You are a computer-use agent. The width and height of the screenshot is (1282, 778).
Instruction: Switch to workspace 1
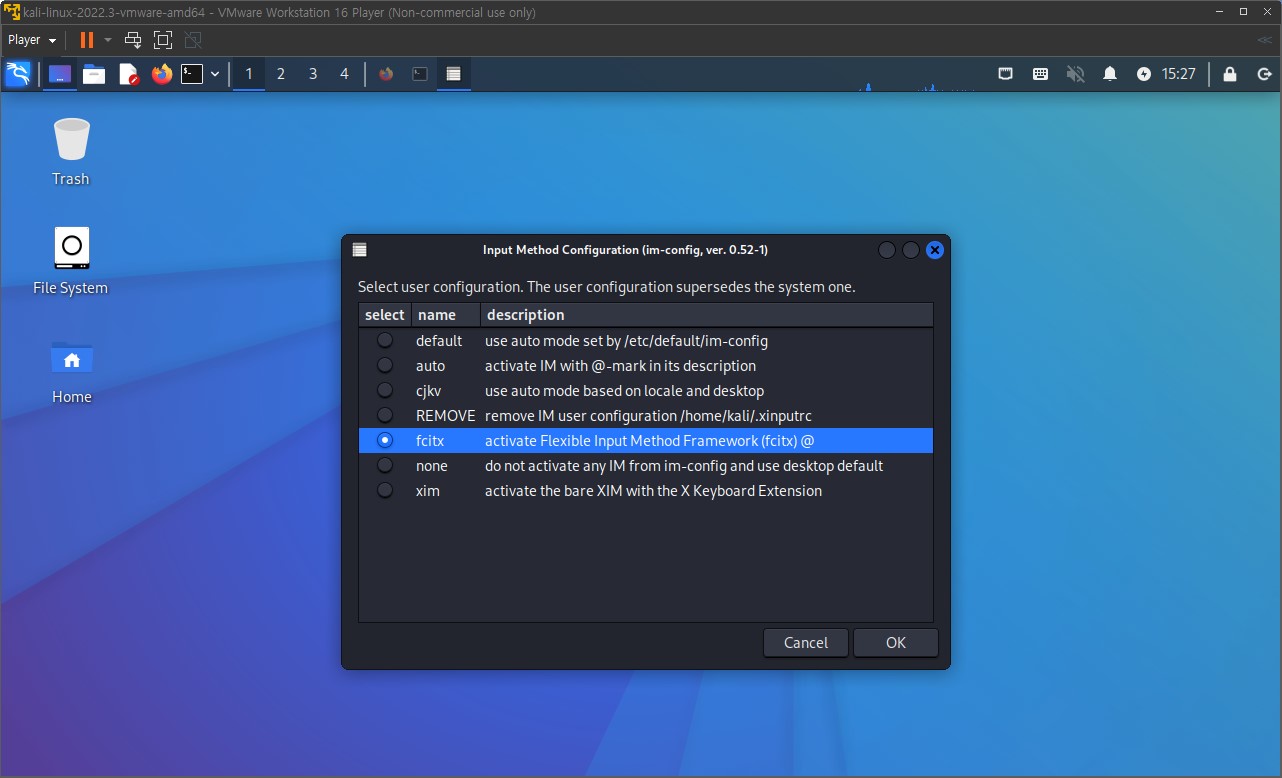click(249, 74)
